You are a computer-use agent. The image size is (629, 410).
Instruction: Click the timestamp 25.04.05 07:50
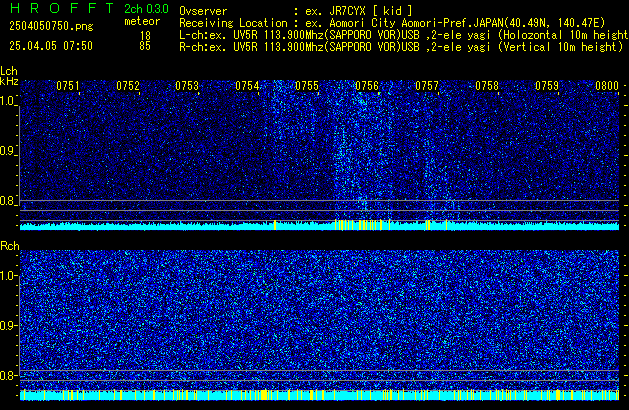[51, 46]
